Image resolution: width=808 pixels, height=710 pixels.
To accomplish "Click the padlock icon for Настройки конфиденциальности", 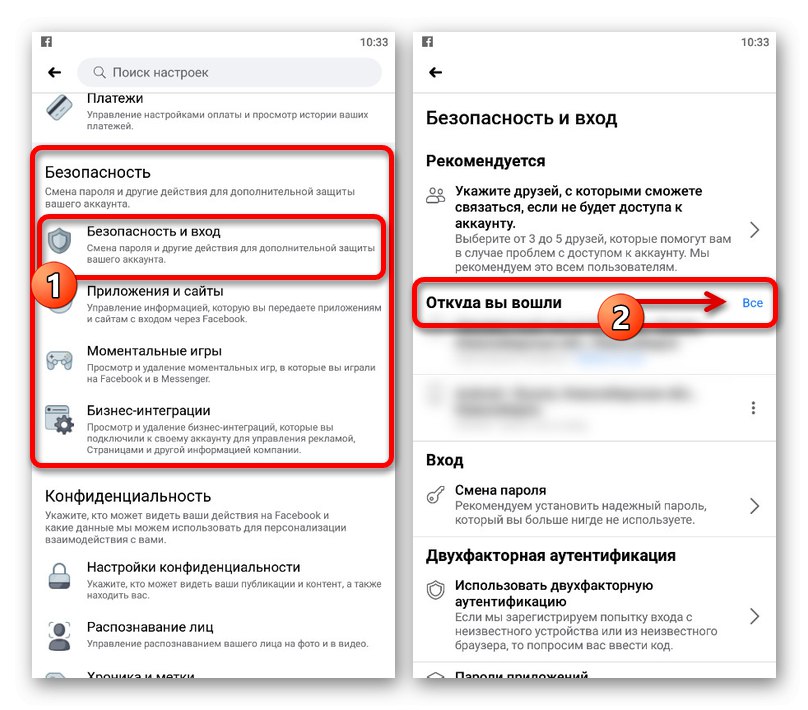I will coord(59,576).
